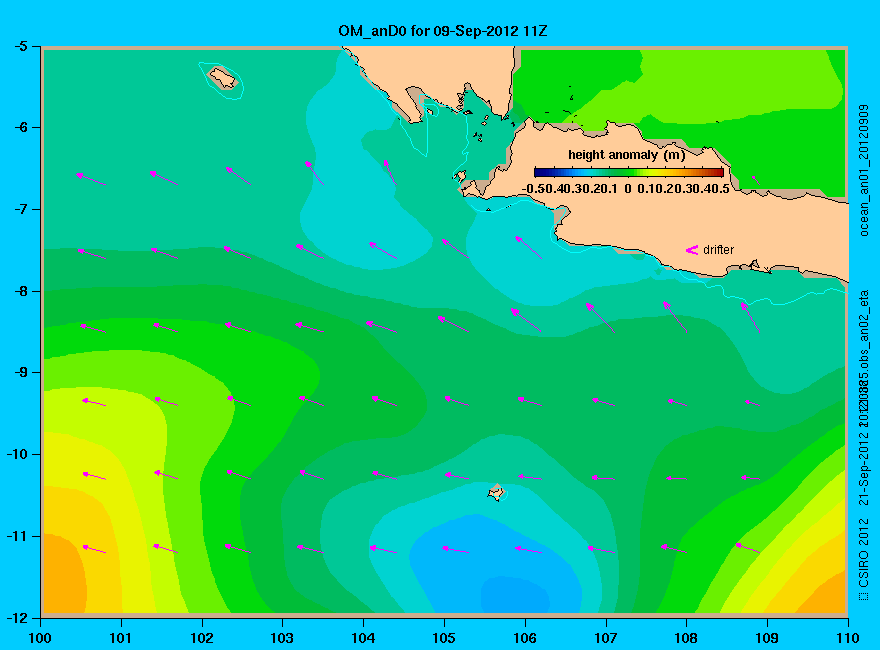Select the magenta drifter arrow legend symbol

click(x=692, y=250)
